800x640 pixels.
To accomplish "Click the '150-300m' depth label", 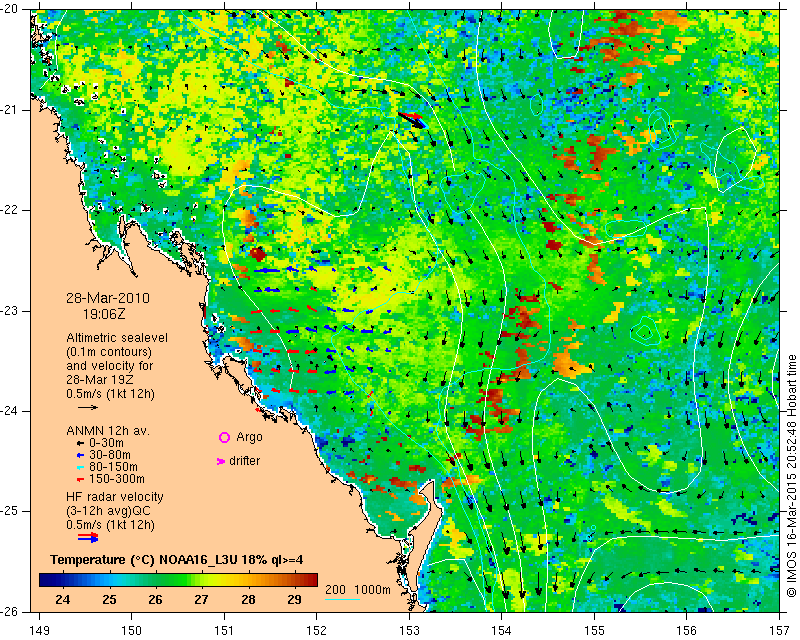I will (x=117, y=480).
